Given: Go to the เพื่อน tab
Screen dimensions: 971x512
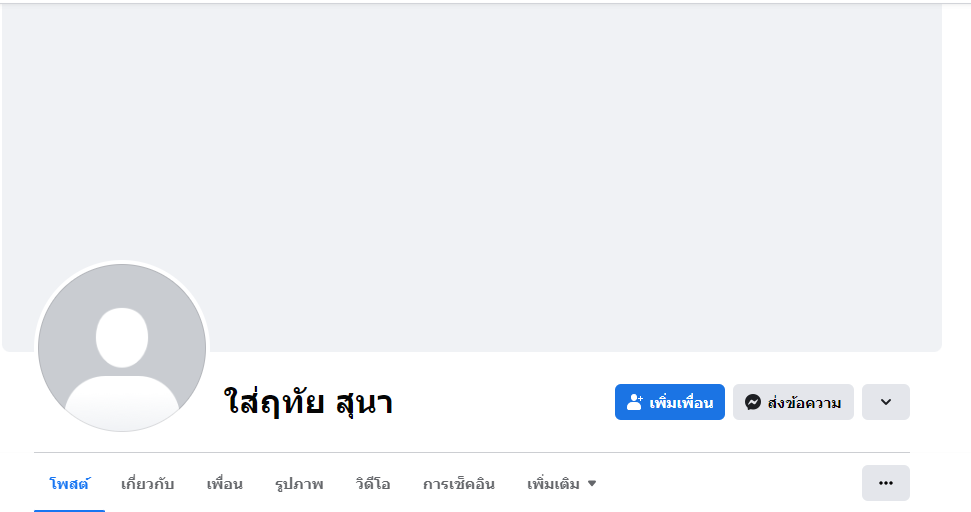Looking at the screenshot, I should [x=224, y=484].
